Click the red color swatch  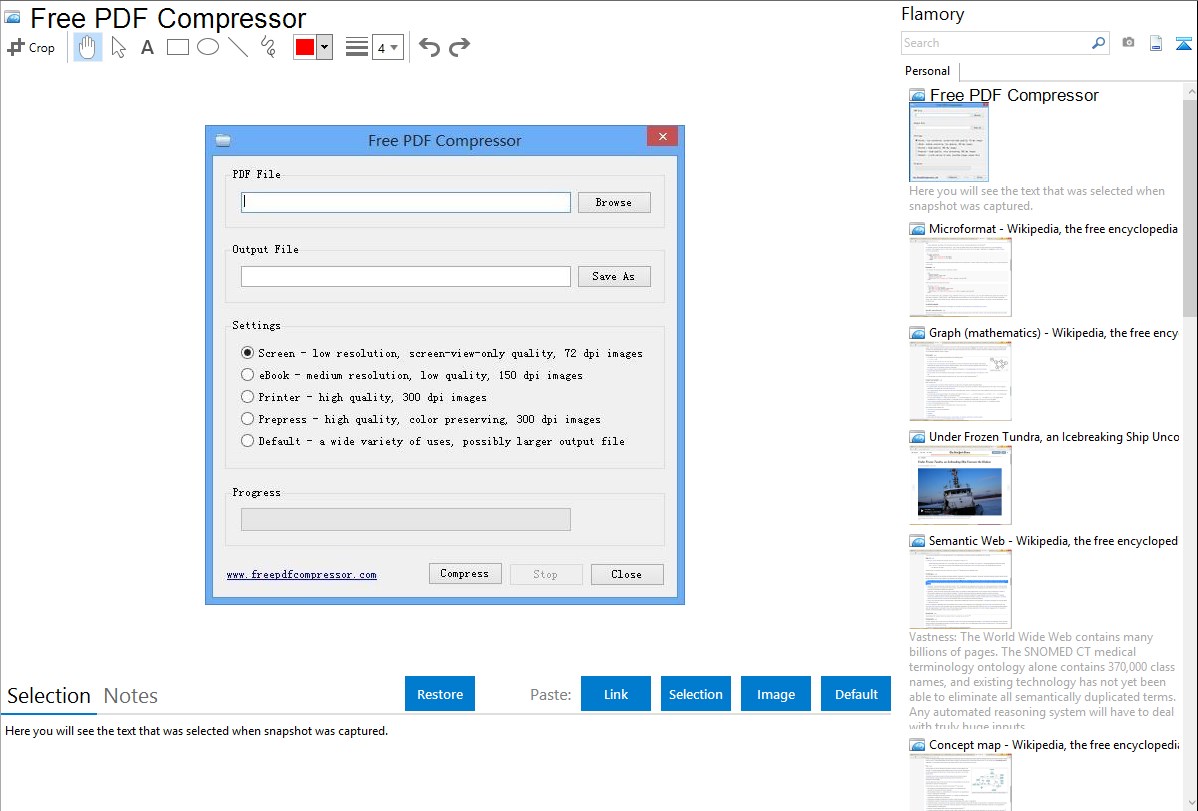305,47
